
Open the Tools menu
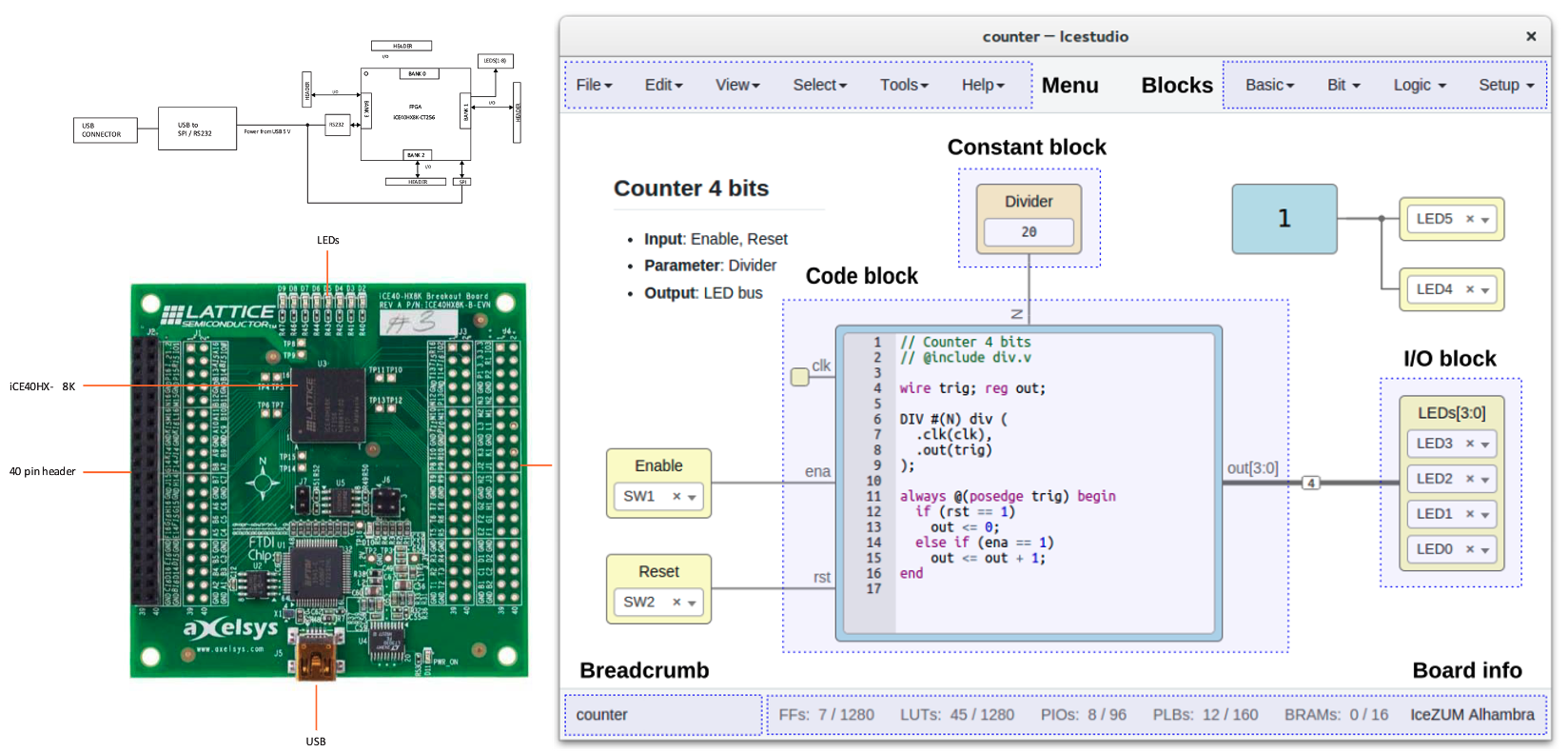tap(903, 85)
